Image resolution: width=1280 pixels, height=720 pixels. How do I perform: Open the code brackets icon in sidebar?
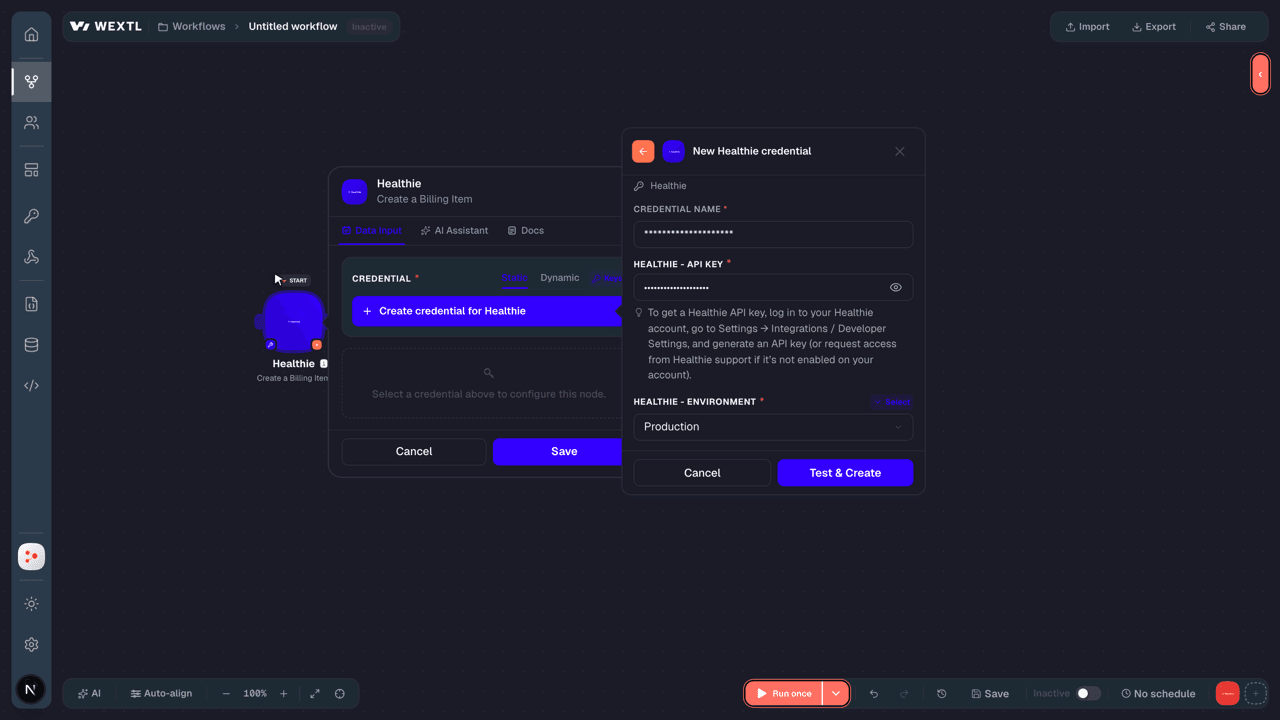pos(31,385)
